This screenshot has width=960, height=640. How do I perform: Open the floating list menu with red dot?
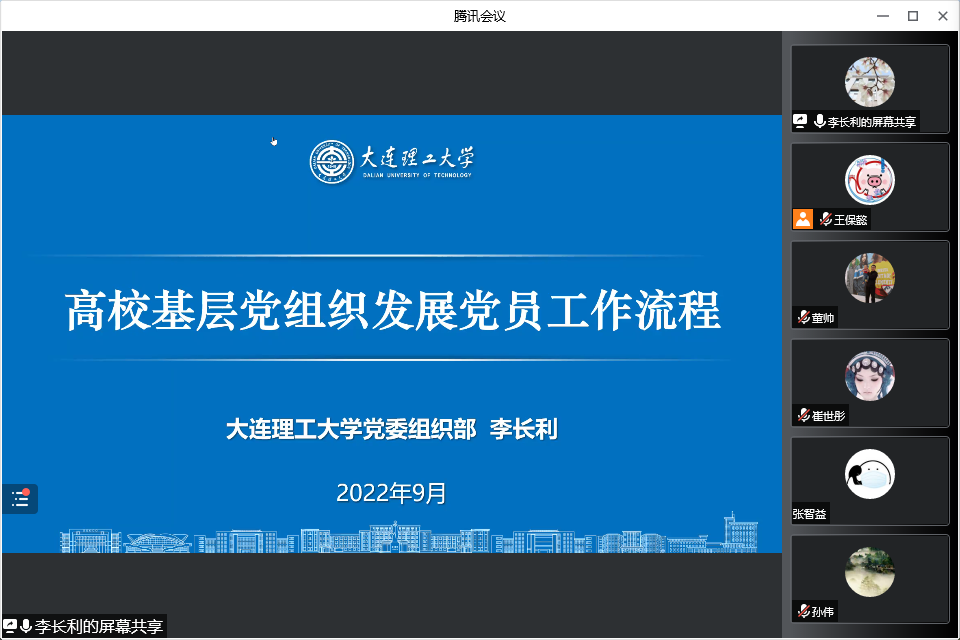point(20,499)
